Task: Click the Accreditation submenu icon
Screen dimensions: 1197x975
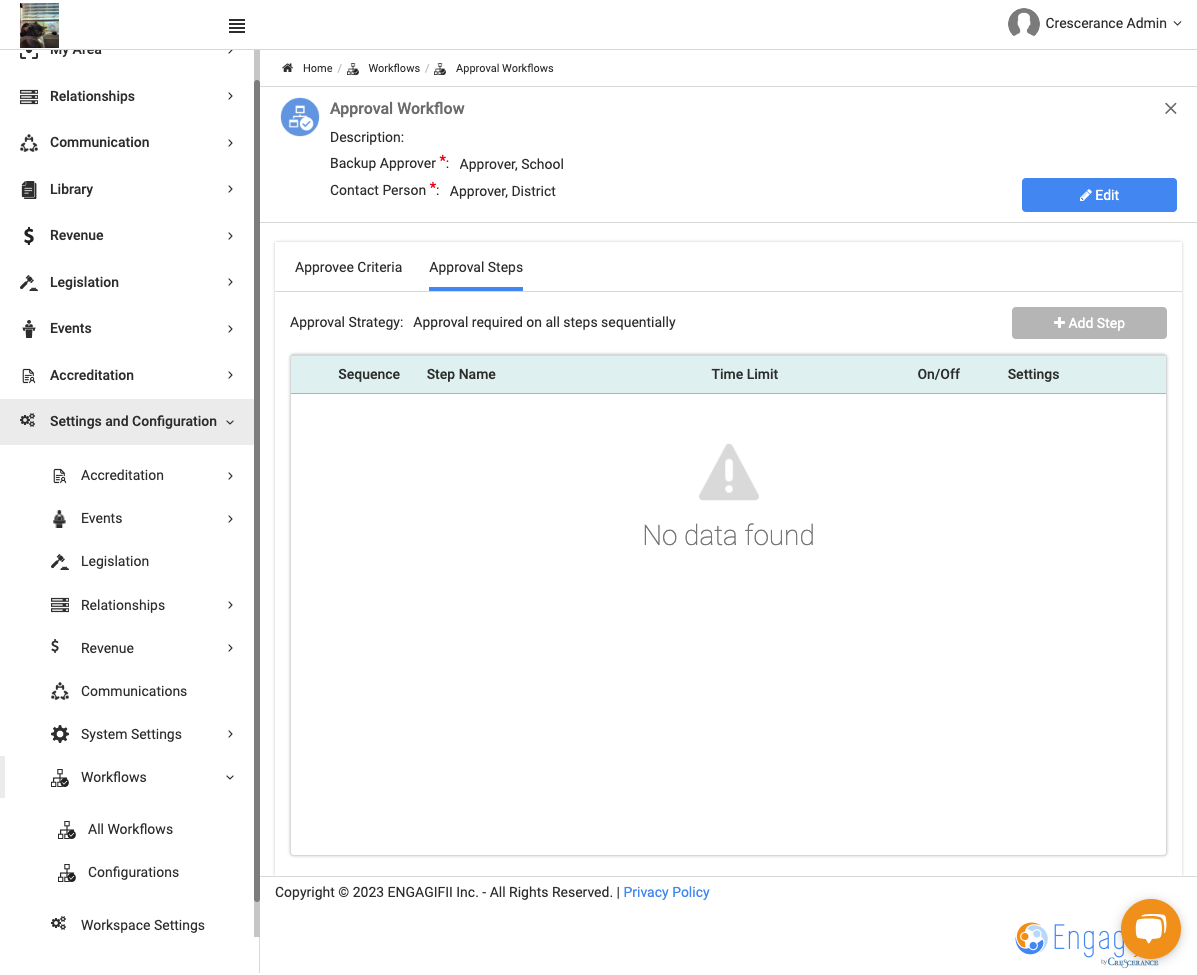Action: [x=60, y=476]
